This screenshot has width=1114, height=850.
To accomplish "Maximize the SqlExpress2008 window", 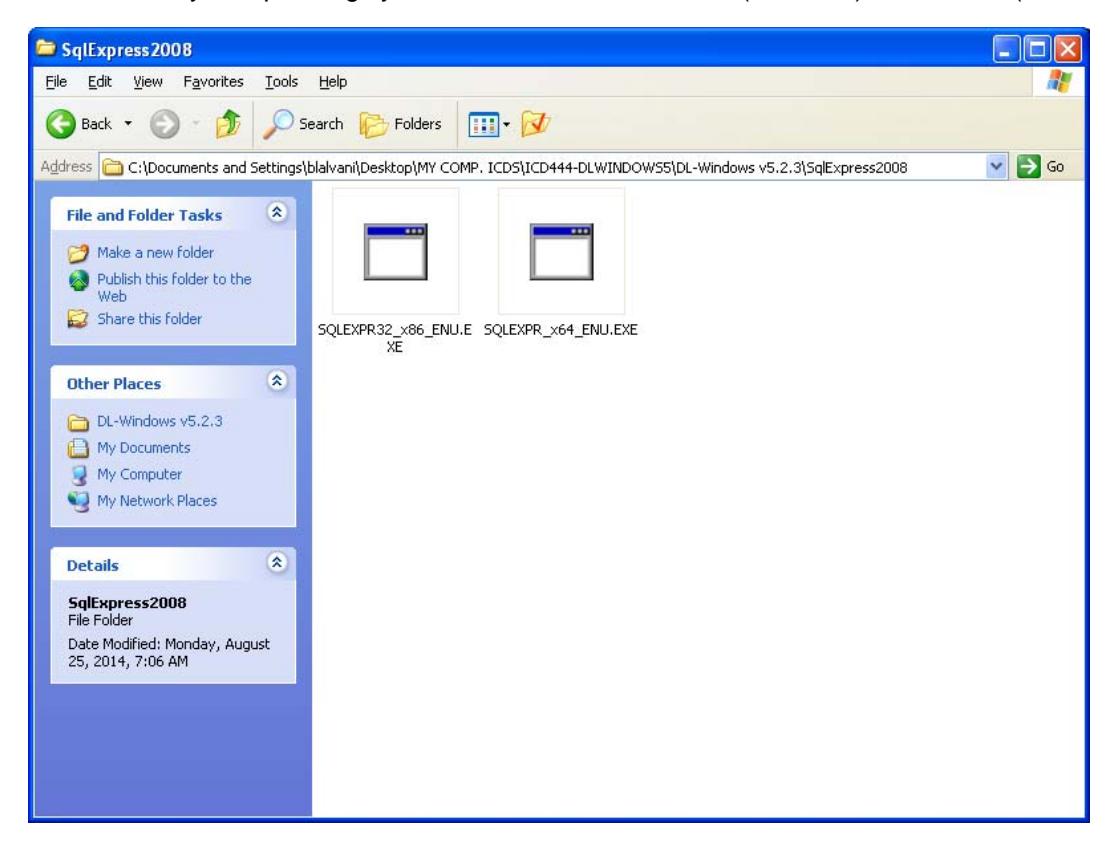I will (1037, 49).
